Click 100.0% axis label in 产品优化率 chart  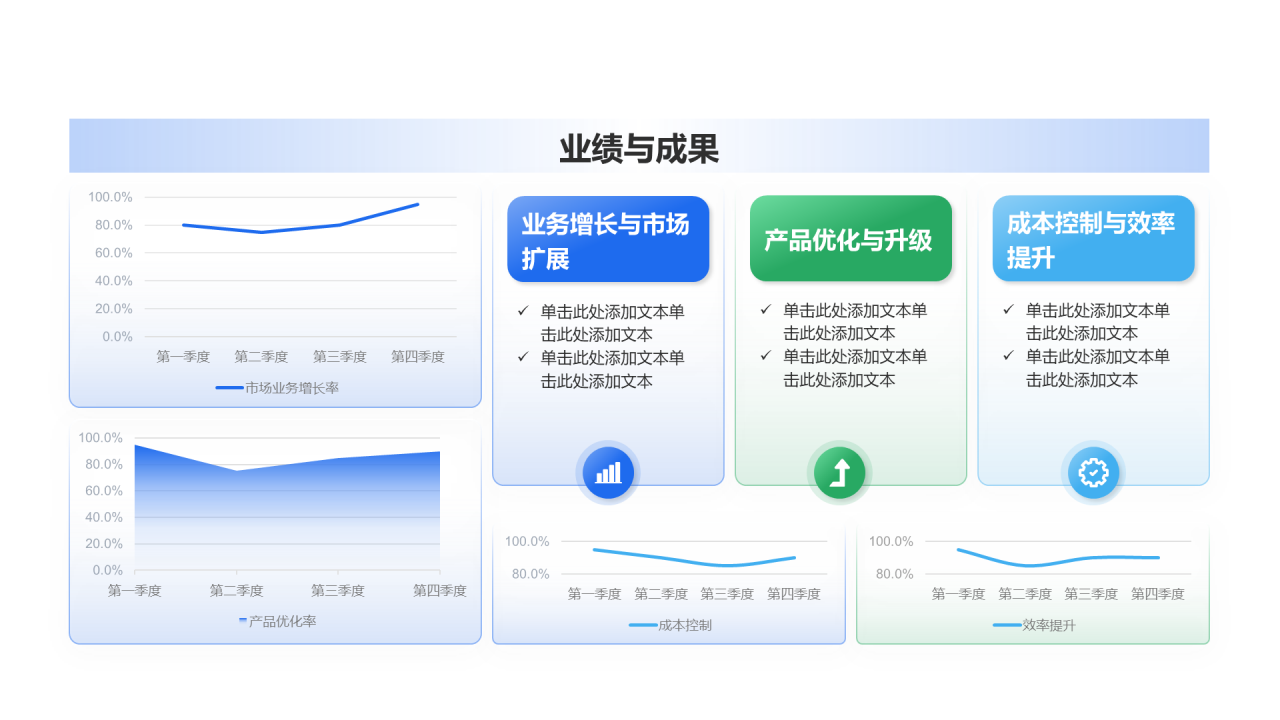(100, 438)
